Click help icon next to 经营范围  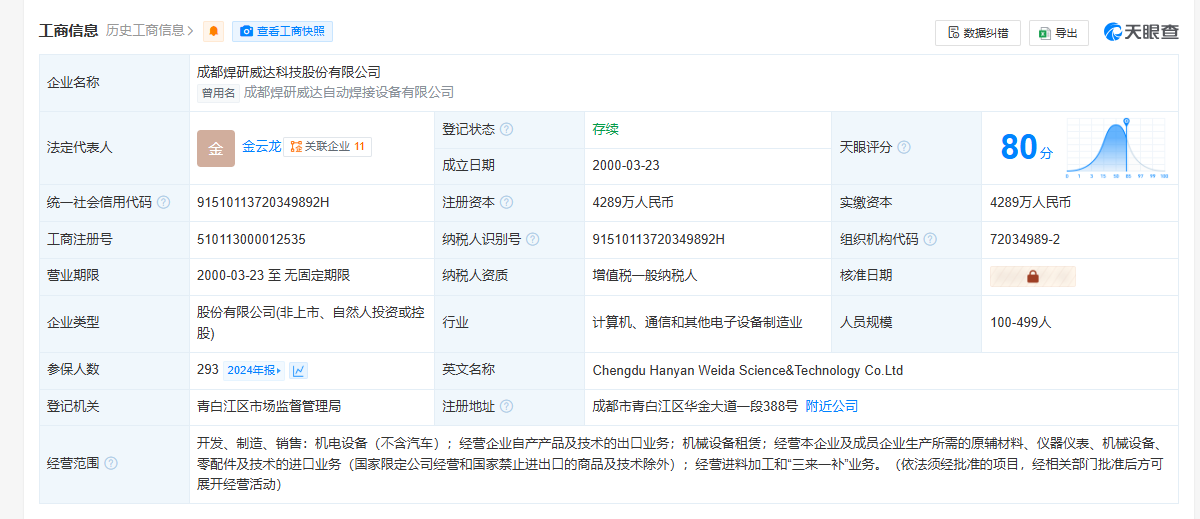tap(111, 464)
